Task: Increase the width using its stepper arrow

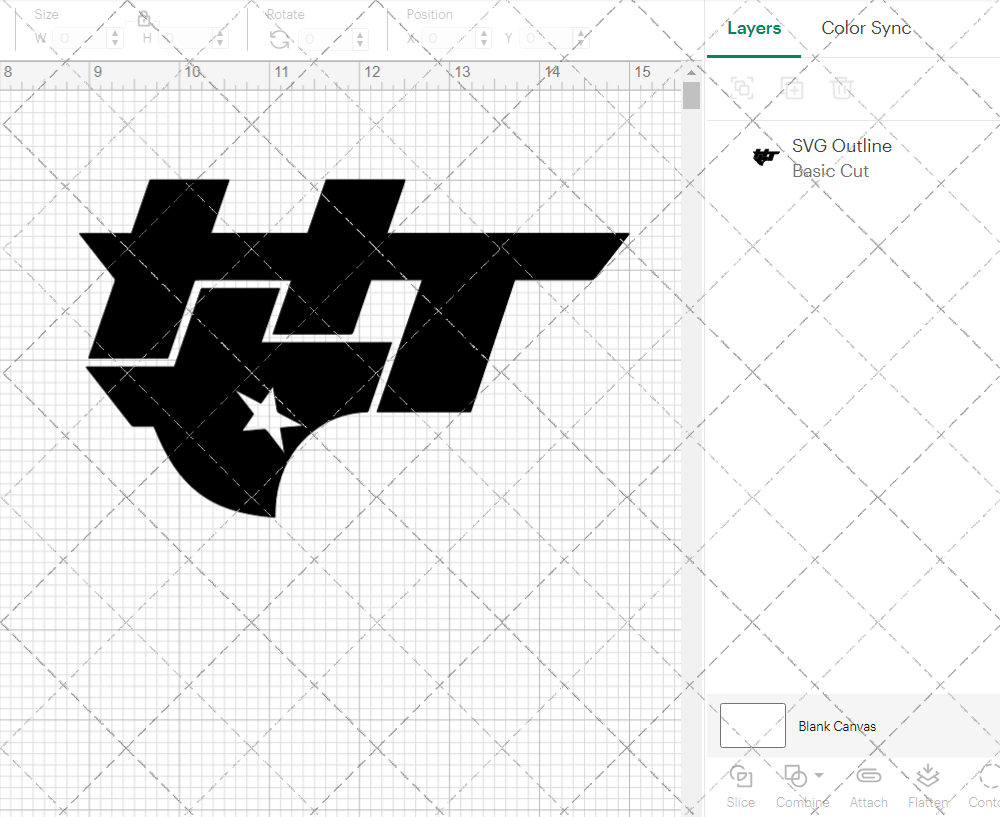Action: pyautogui.click(x=117, y=33)
